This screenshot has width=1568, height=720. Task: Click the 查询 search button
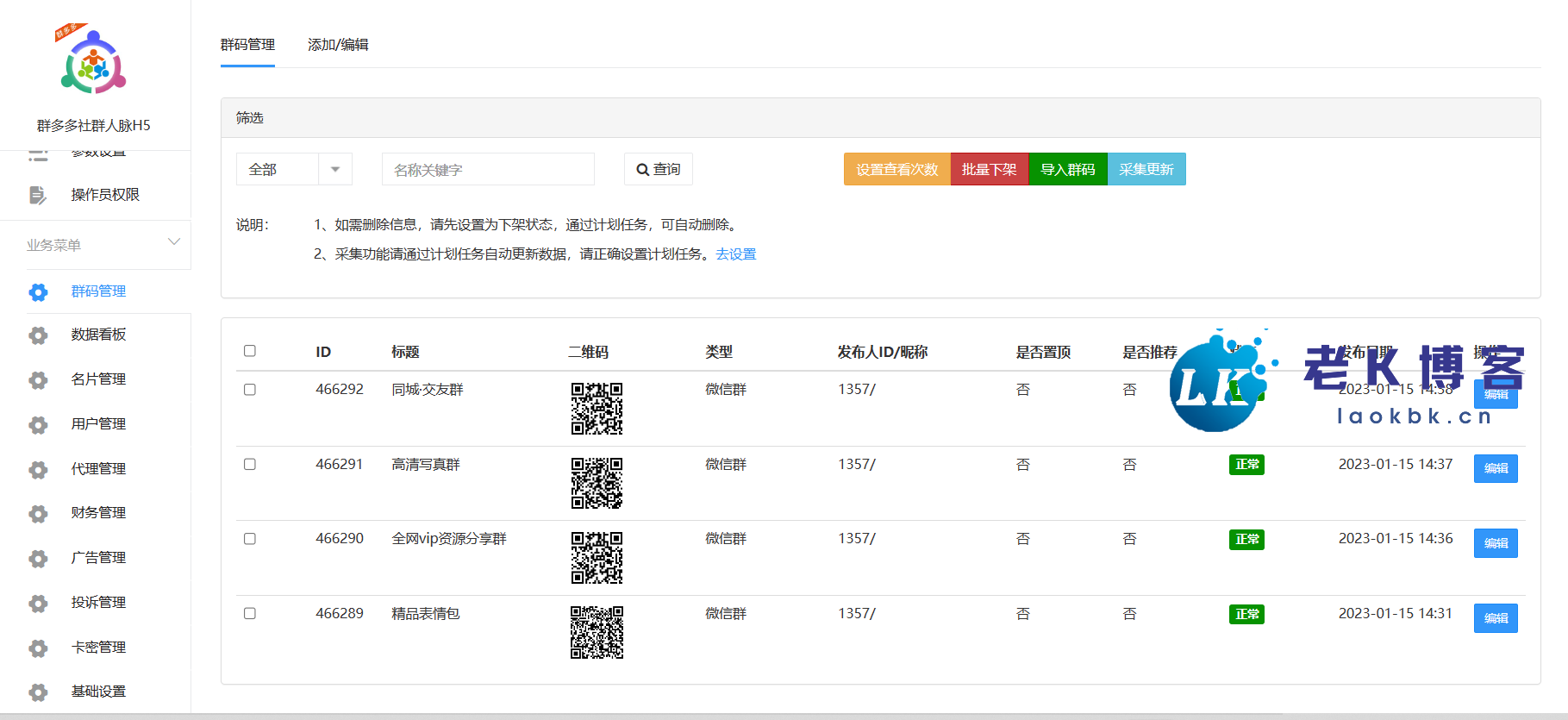click(659, 169)
